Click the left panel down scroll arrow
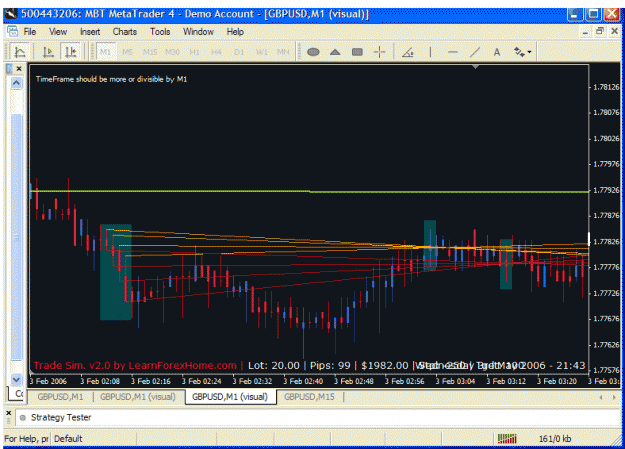Image resolution: width=625 pixels, height=449 pixels. click(16, 379)
